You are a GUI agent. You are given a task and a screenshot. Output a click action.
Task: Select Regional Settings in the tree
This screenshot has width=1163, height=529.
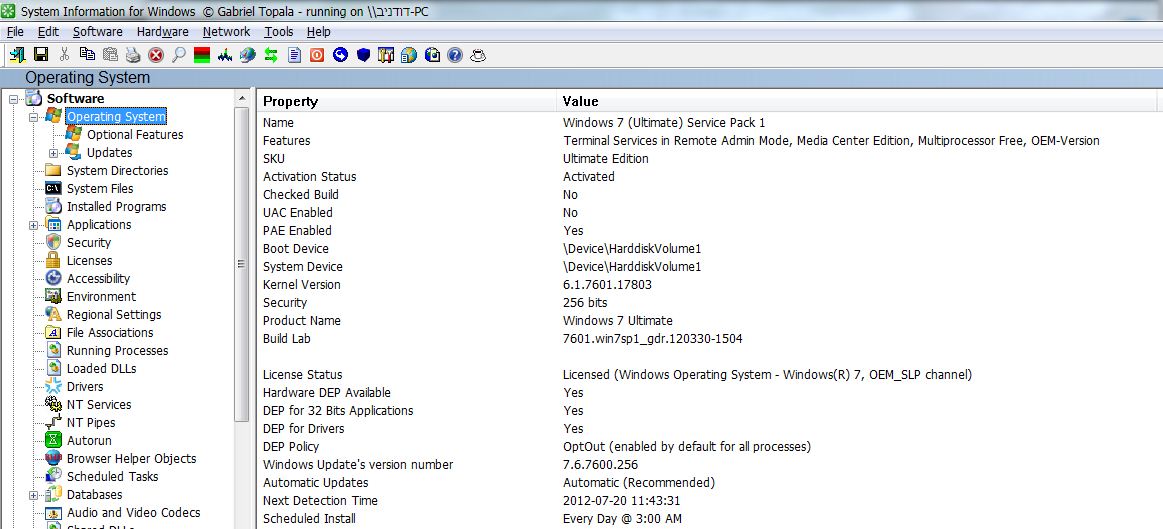click(x=113, y=315)
